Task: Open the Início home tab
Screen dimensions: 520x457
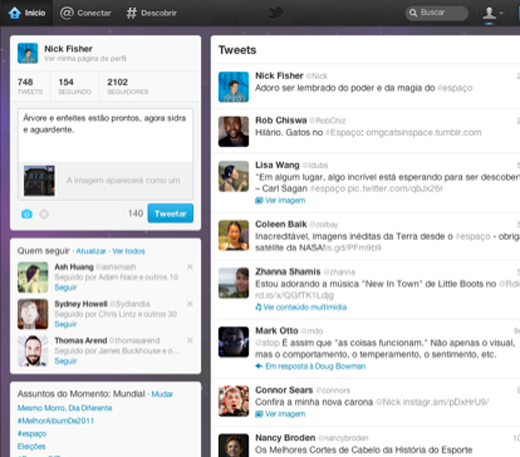Action: click(27, 13)
